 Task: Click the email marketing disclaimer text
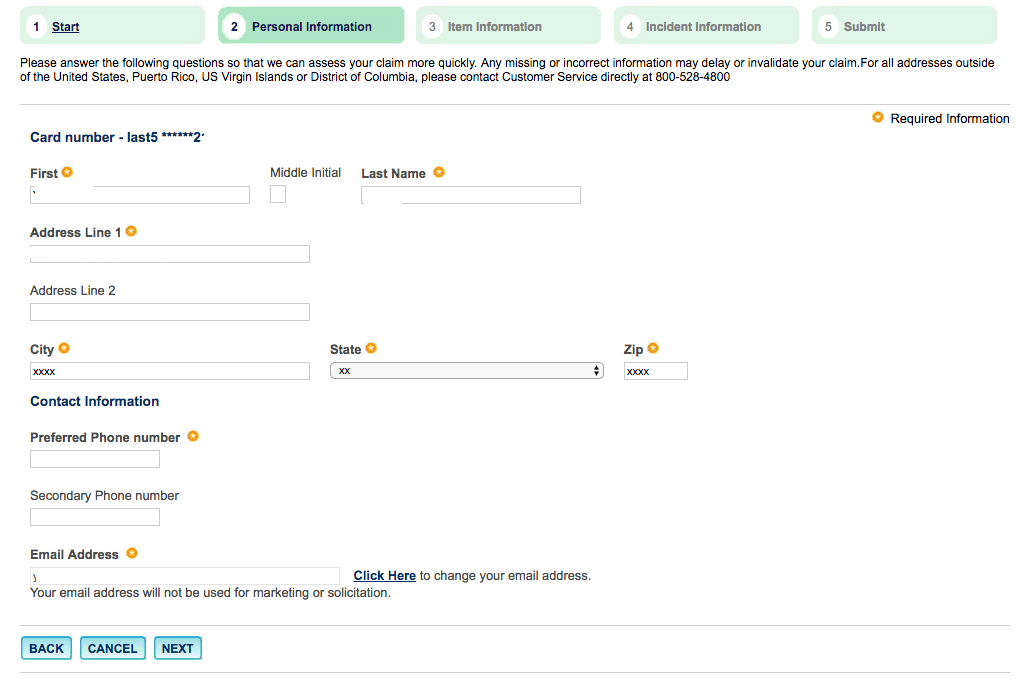(210, 593)
